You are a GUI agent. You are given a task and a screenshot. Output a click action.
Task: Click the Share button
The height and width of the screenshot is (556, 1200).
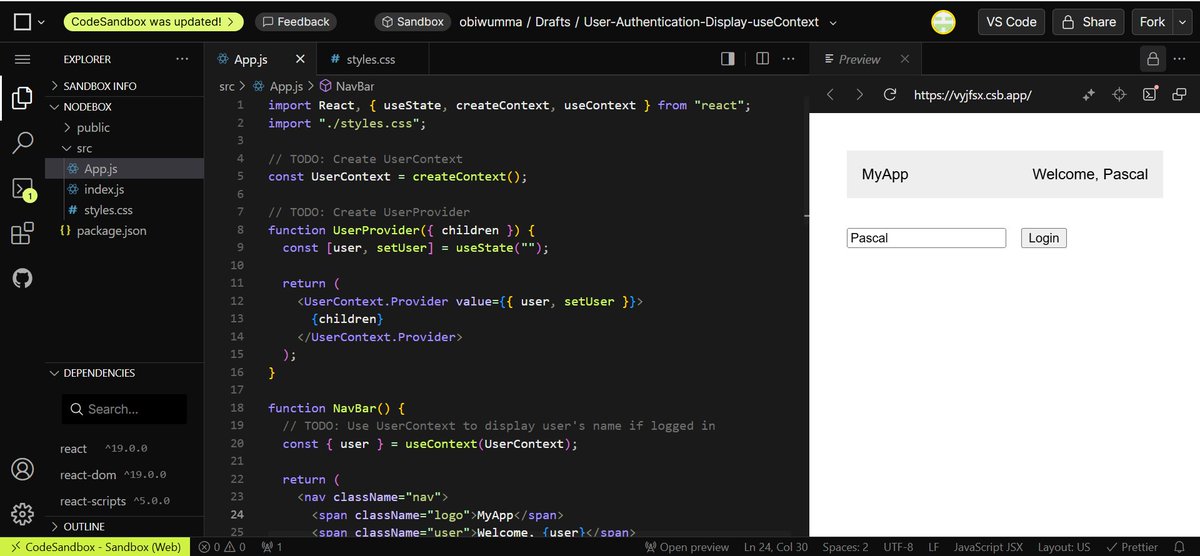coord(1089,21)
